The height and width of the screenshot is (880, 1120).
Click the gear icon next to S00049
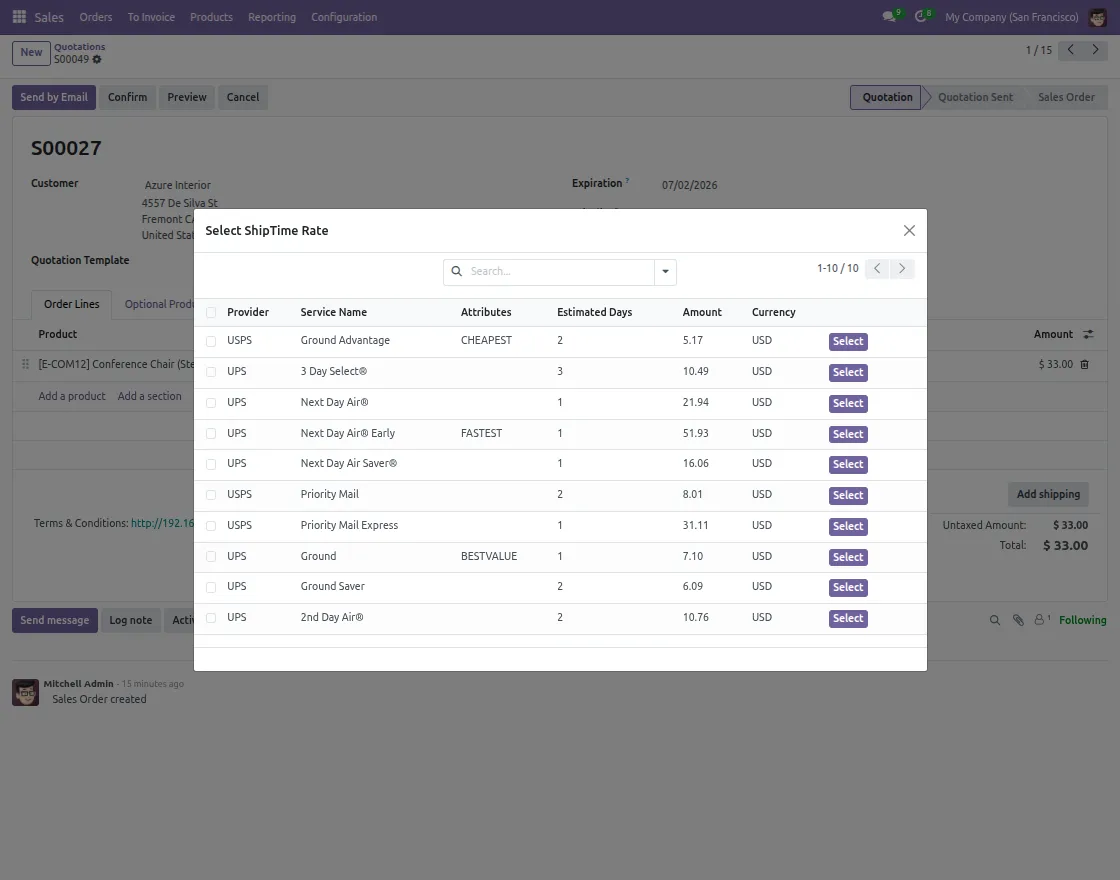(x=97, y=59)
